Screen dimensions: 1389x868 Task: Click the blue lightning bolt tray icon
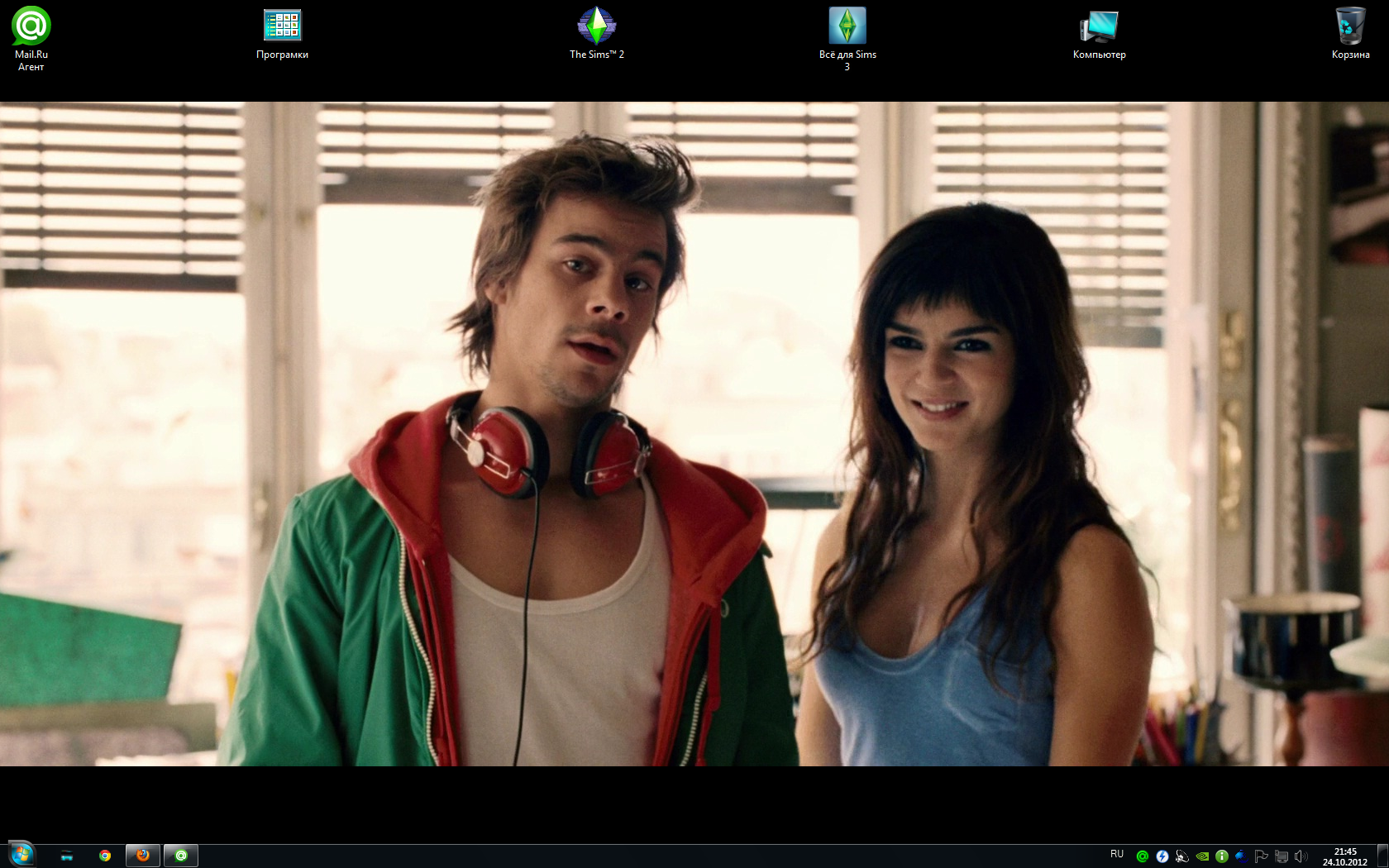(1162, 856)
